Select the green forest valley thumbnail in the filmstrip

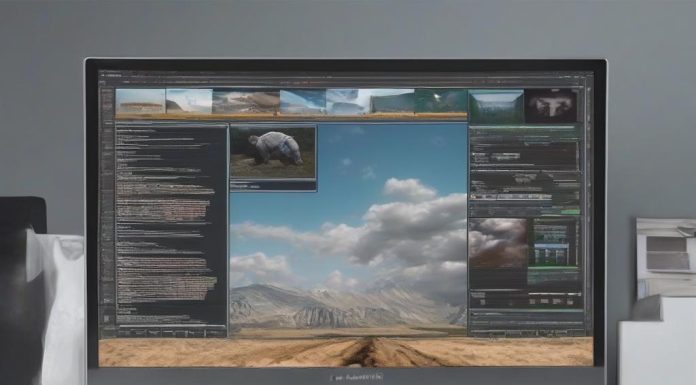(x=496, y=106)
